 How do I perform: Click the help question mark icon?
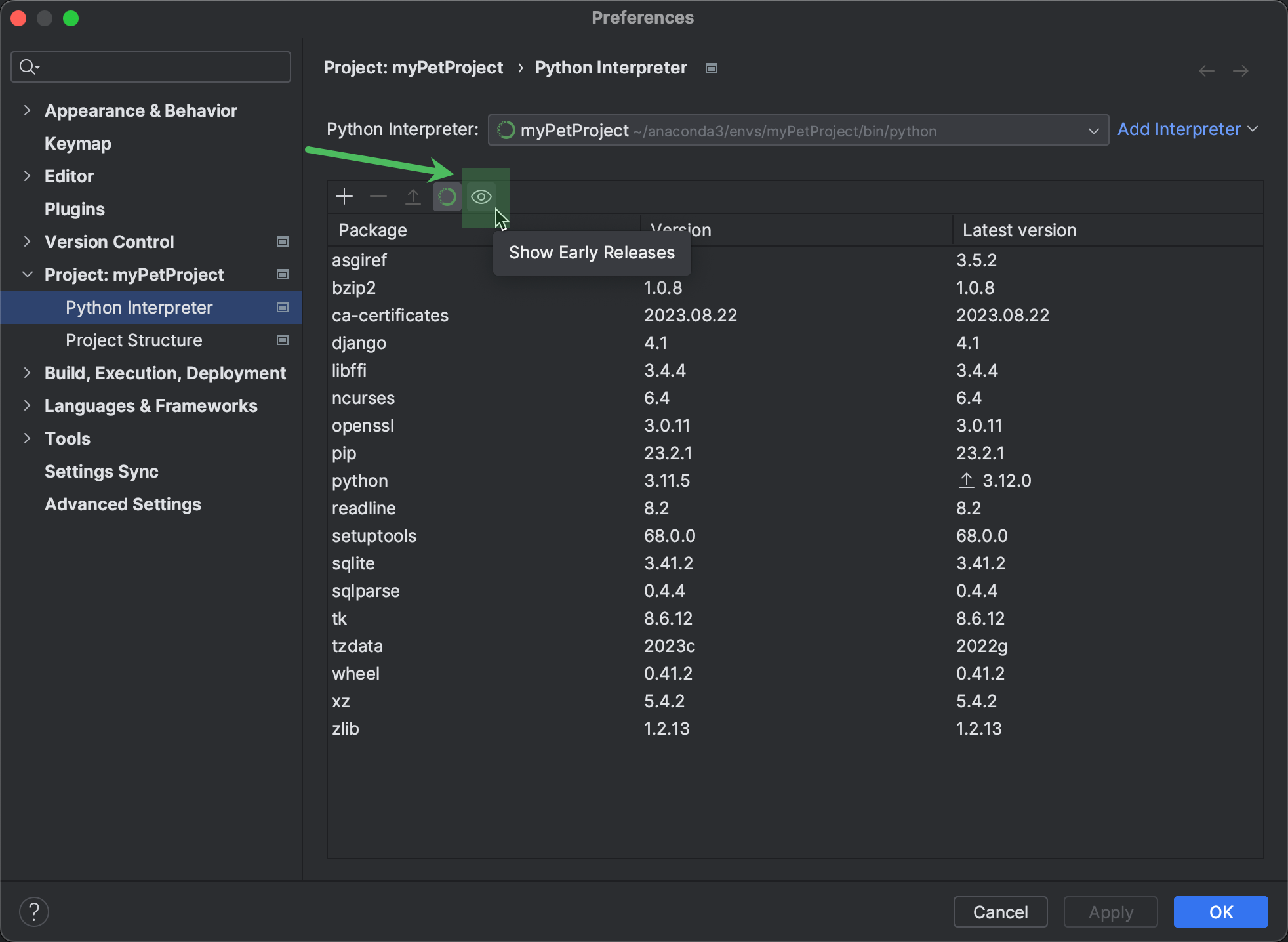coord(34,911)
